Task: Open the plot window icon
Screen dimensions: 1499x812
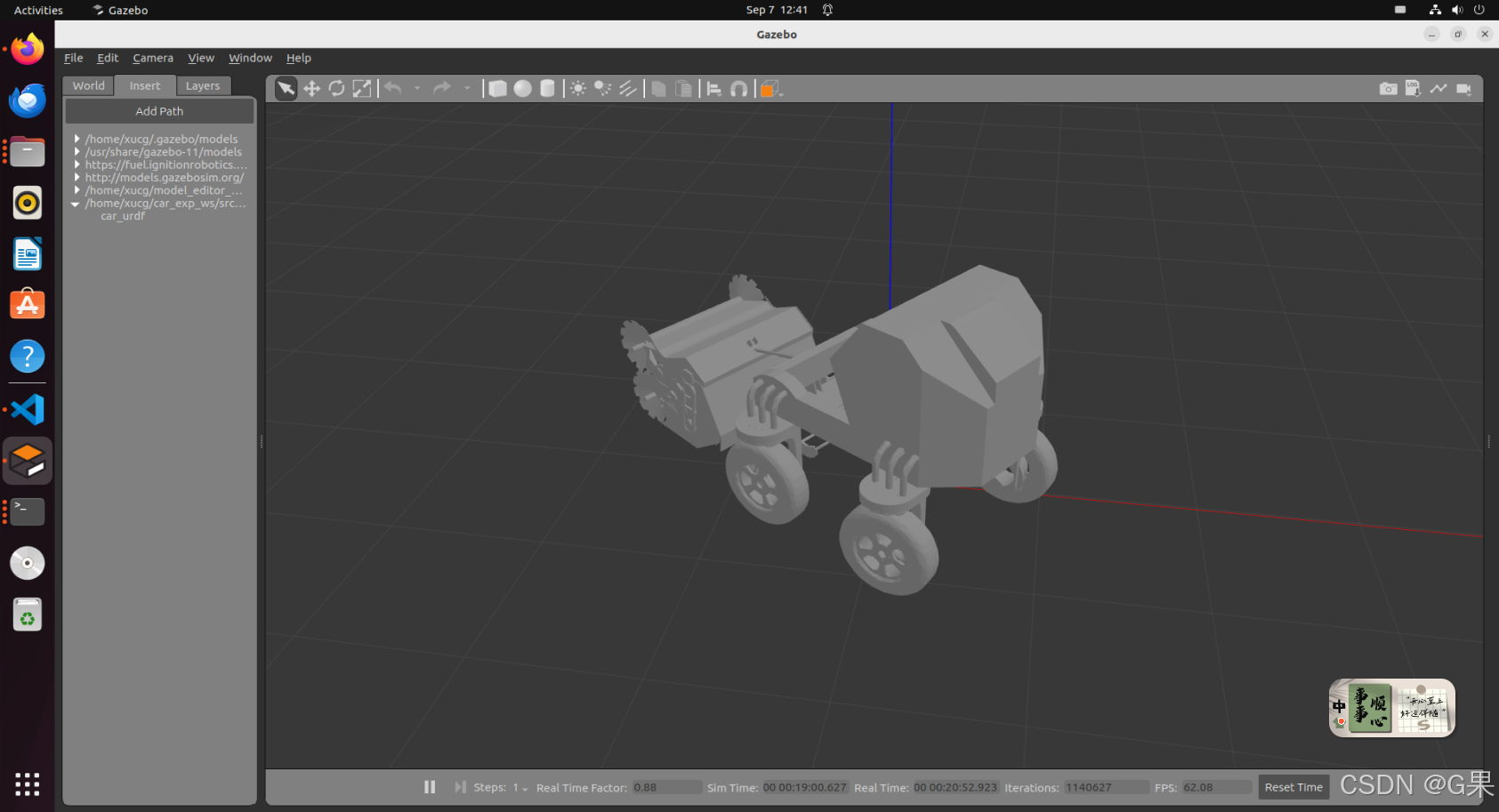Action: [1439, 88]
